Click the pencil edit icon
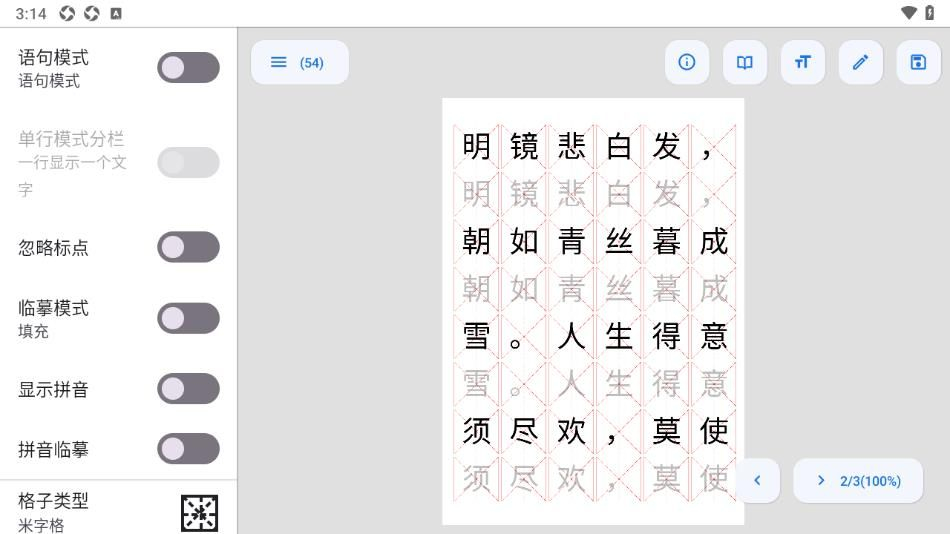 [860, 62]
